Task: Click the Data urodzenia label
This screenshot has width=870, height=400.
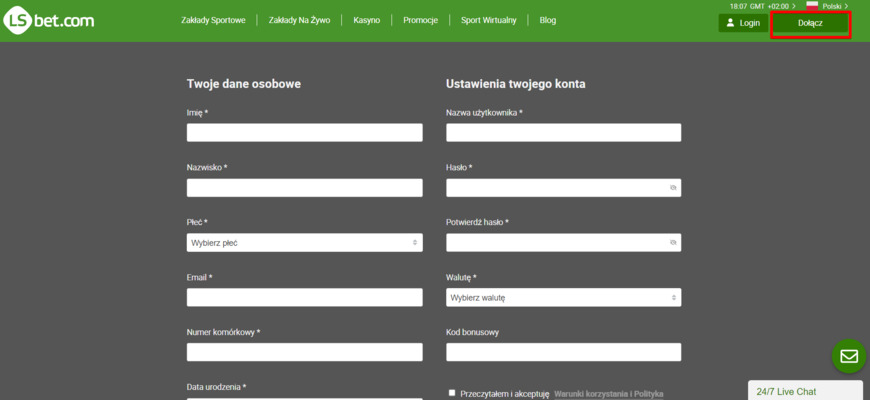Action: point(216,387)
